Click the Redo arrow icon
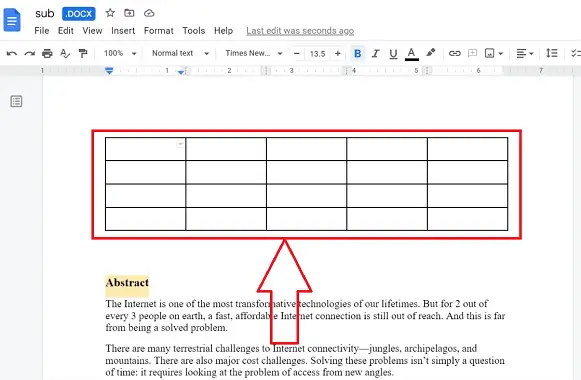581x380 pixels. [x=29, y=54]
